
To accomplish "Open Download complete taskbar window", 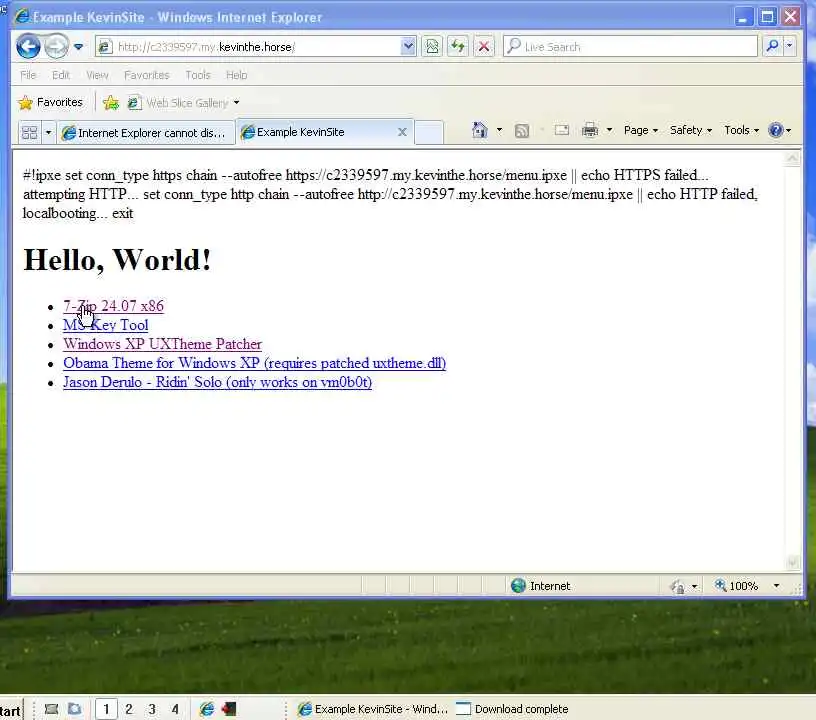I will coord(513,709).
